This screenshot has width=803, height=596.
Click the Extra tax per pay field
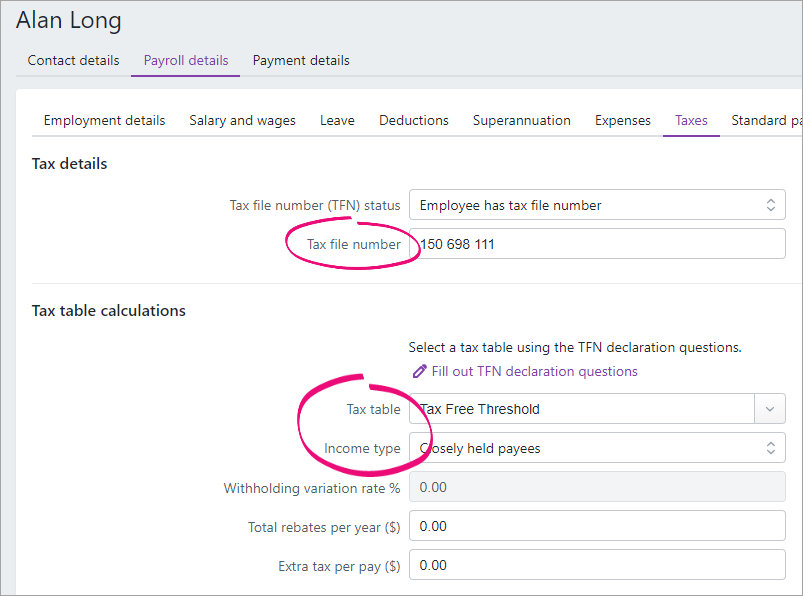click(597, 565)
